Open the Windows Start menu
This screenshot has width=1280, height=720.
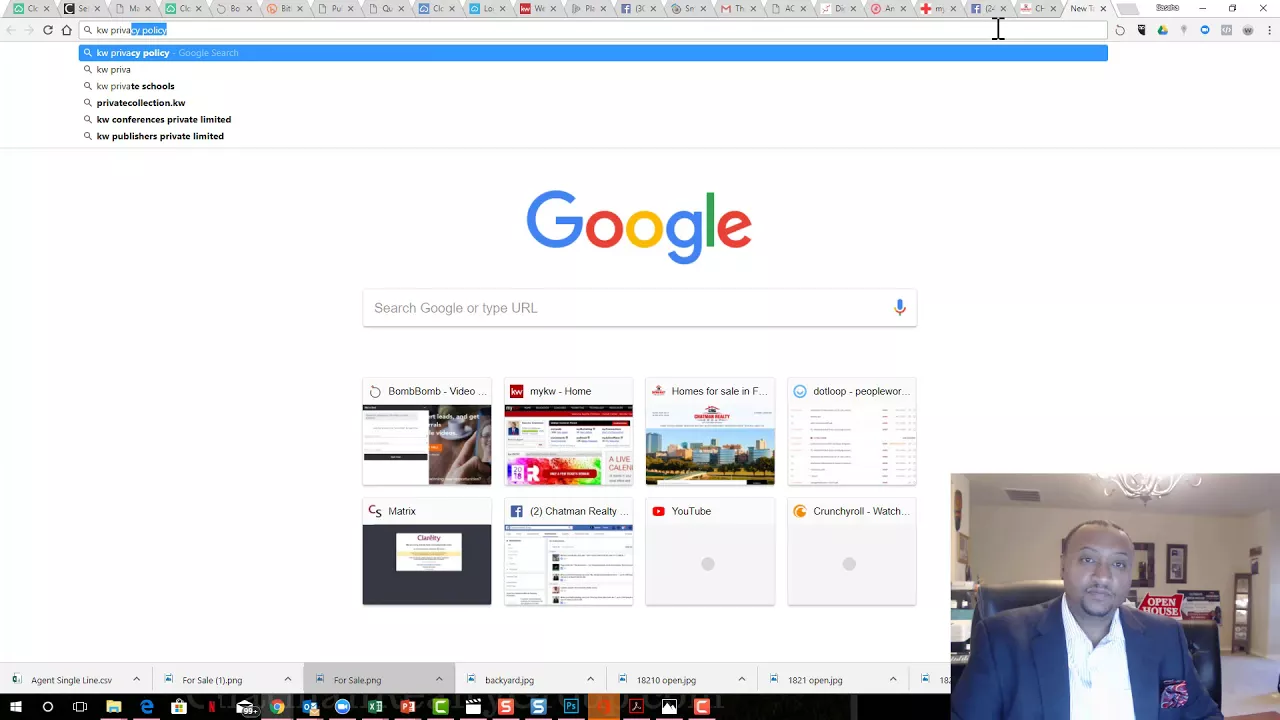pos(15,707)
